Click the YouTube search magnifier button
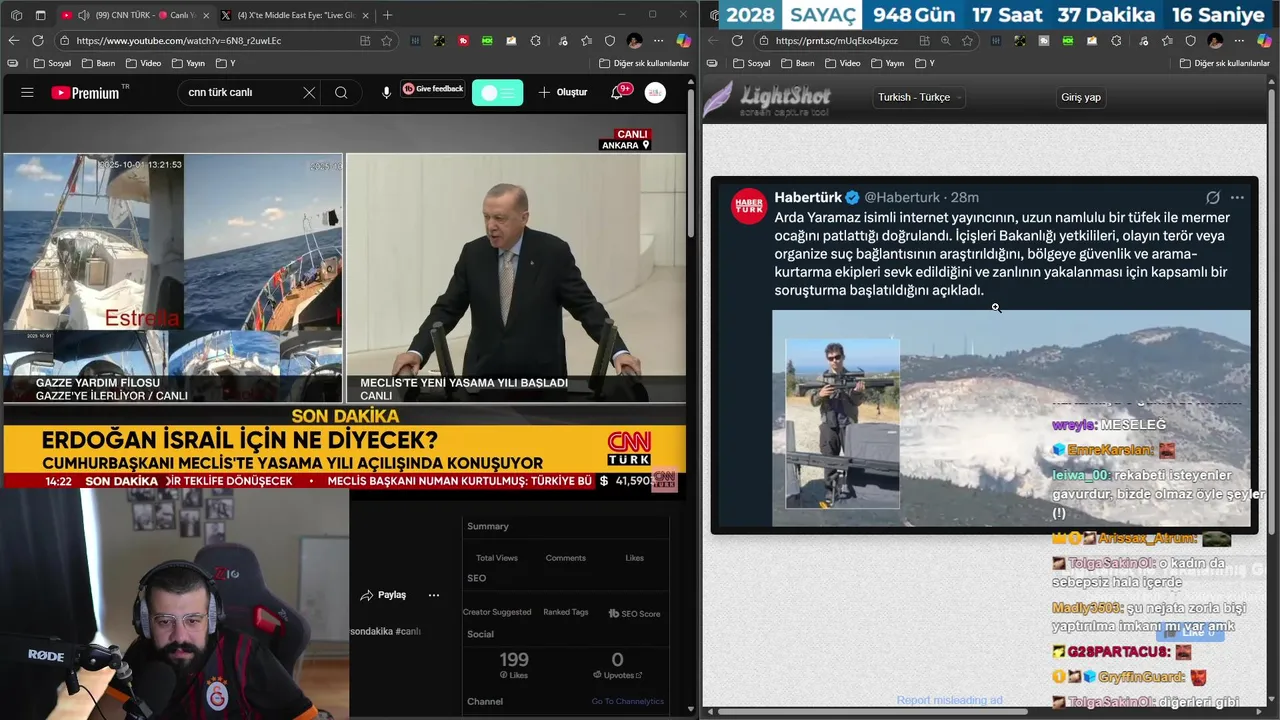This screenshot has height=720, width=1280. pyautogui.click(x=341, y=92)
